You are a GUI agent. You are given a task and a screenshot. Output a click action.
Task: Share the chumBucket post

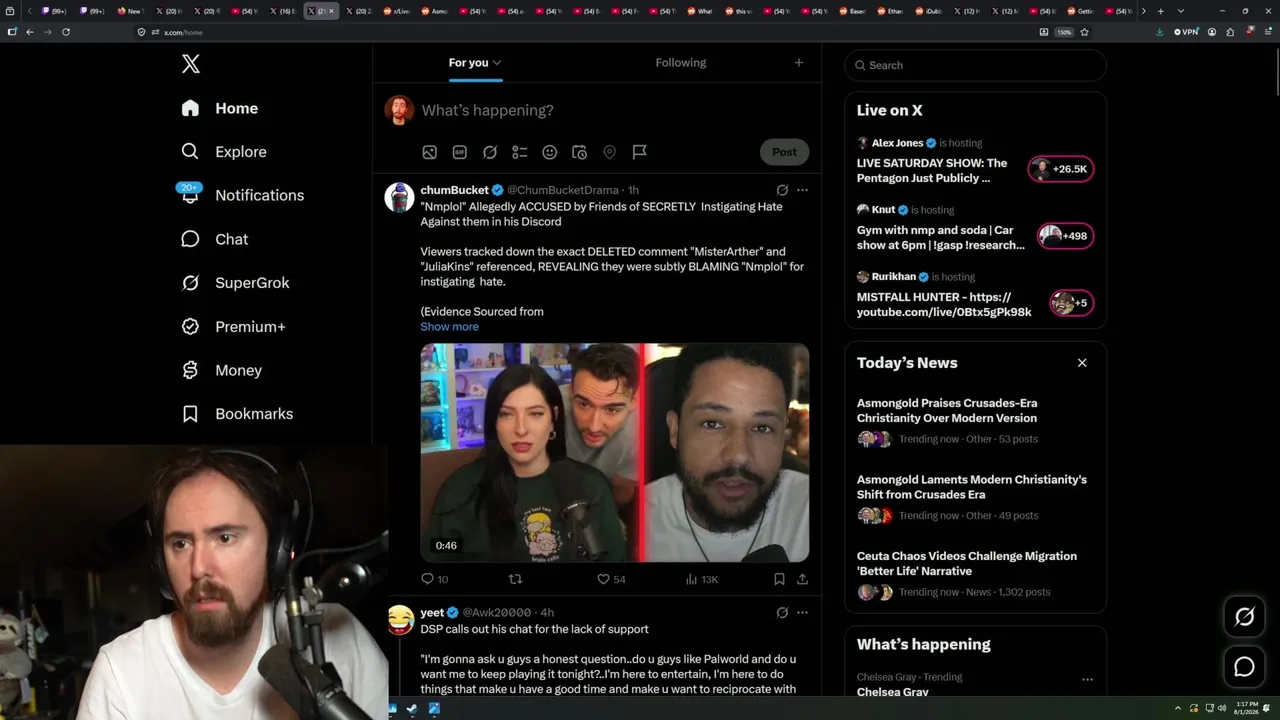[x=802, y=579]
